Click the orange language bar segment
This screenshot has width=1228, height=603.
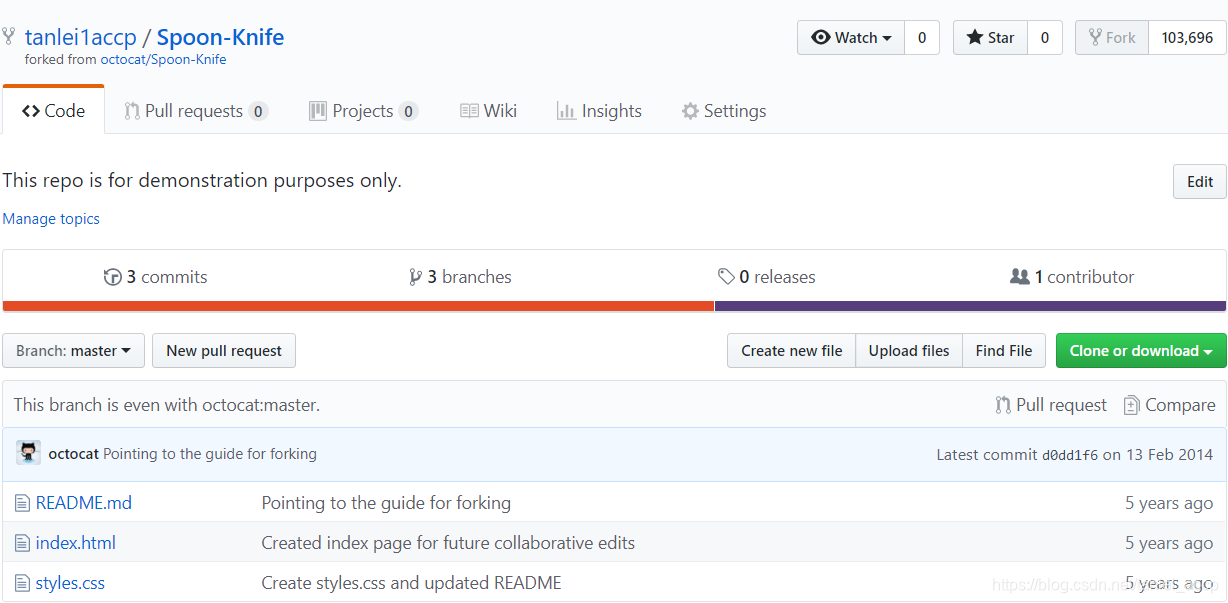click(358, 306)
